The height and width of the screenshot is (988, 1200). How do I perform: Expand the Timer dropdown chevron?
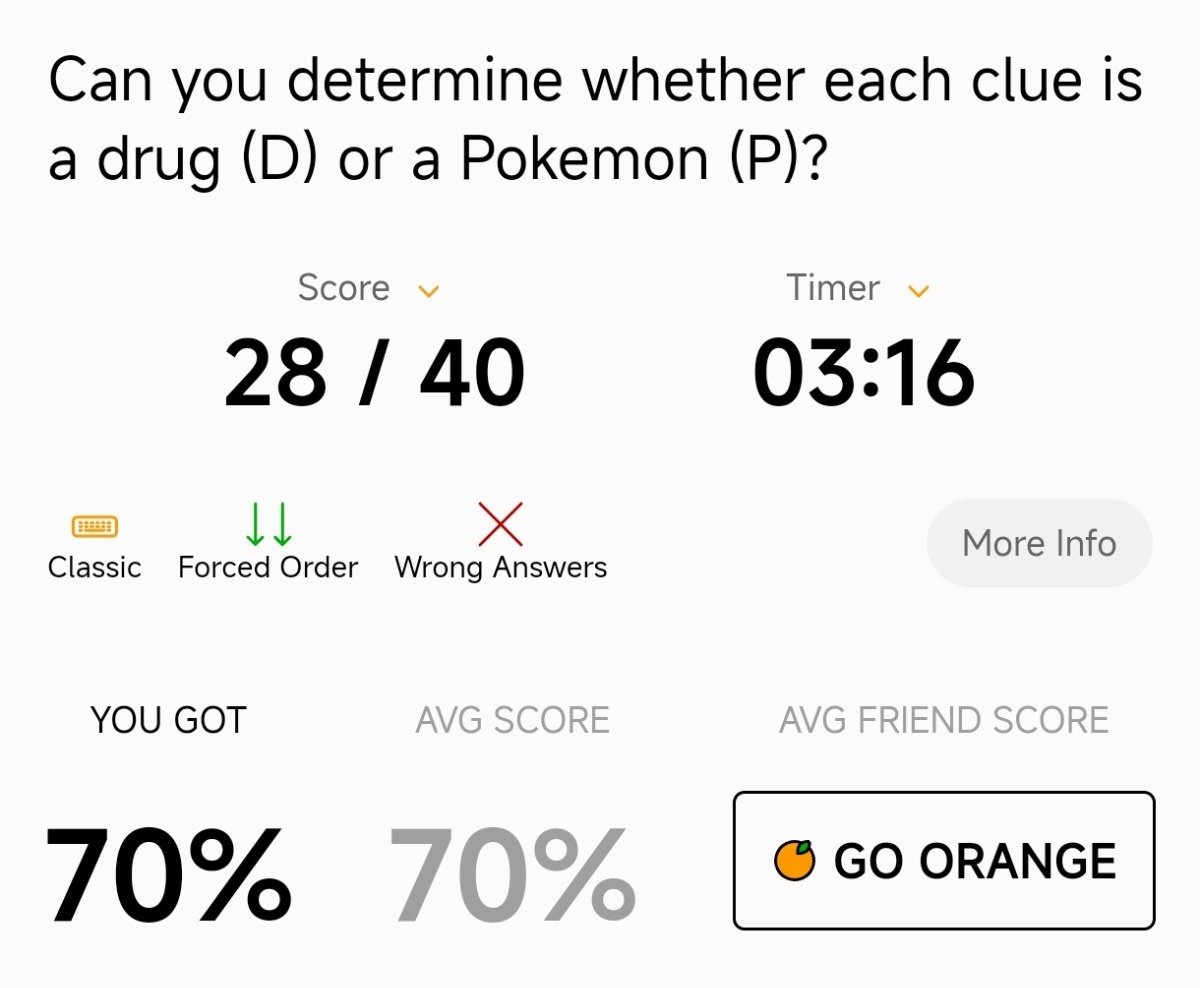coord(918,291)
